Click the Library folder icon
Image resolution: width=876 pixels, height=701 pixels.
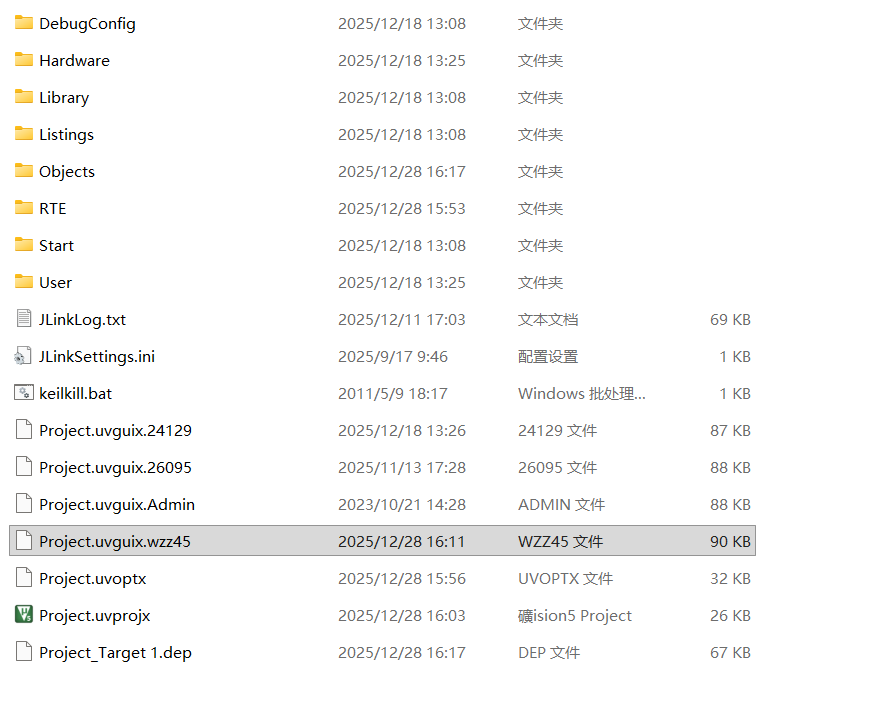(23, 97)
